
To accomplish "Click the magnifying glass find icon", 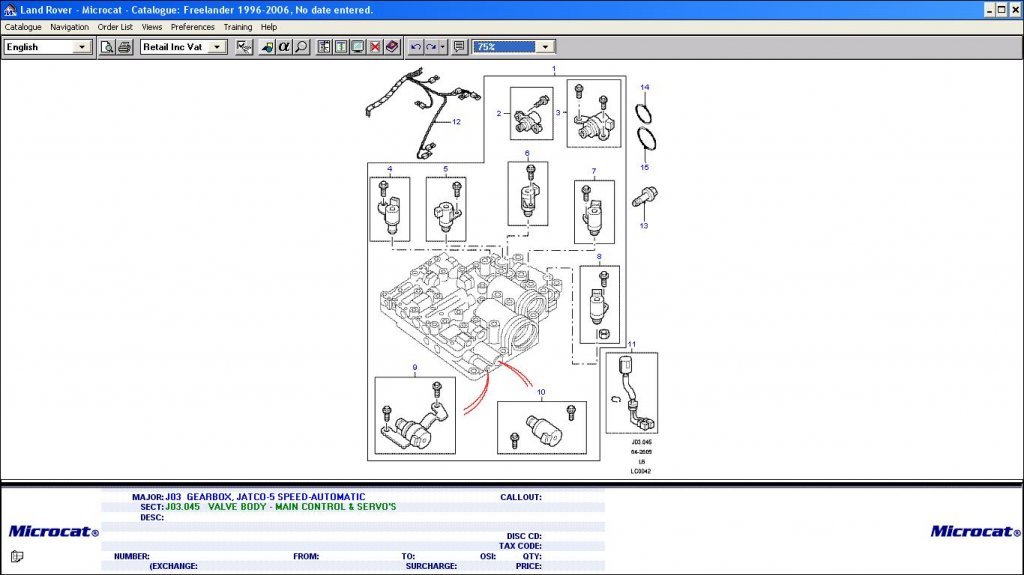I will (301, 47).
